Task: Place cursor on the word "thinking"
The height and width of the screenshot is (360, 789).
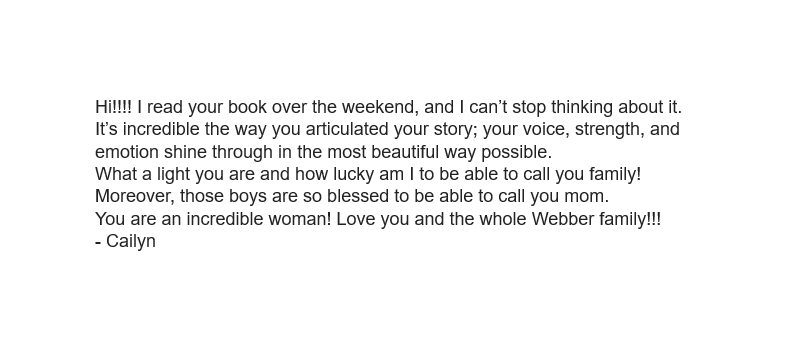Action: pos(582,107)
